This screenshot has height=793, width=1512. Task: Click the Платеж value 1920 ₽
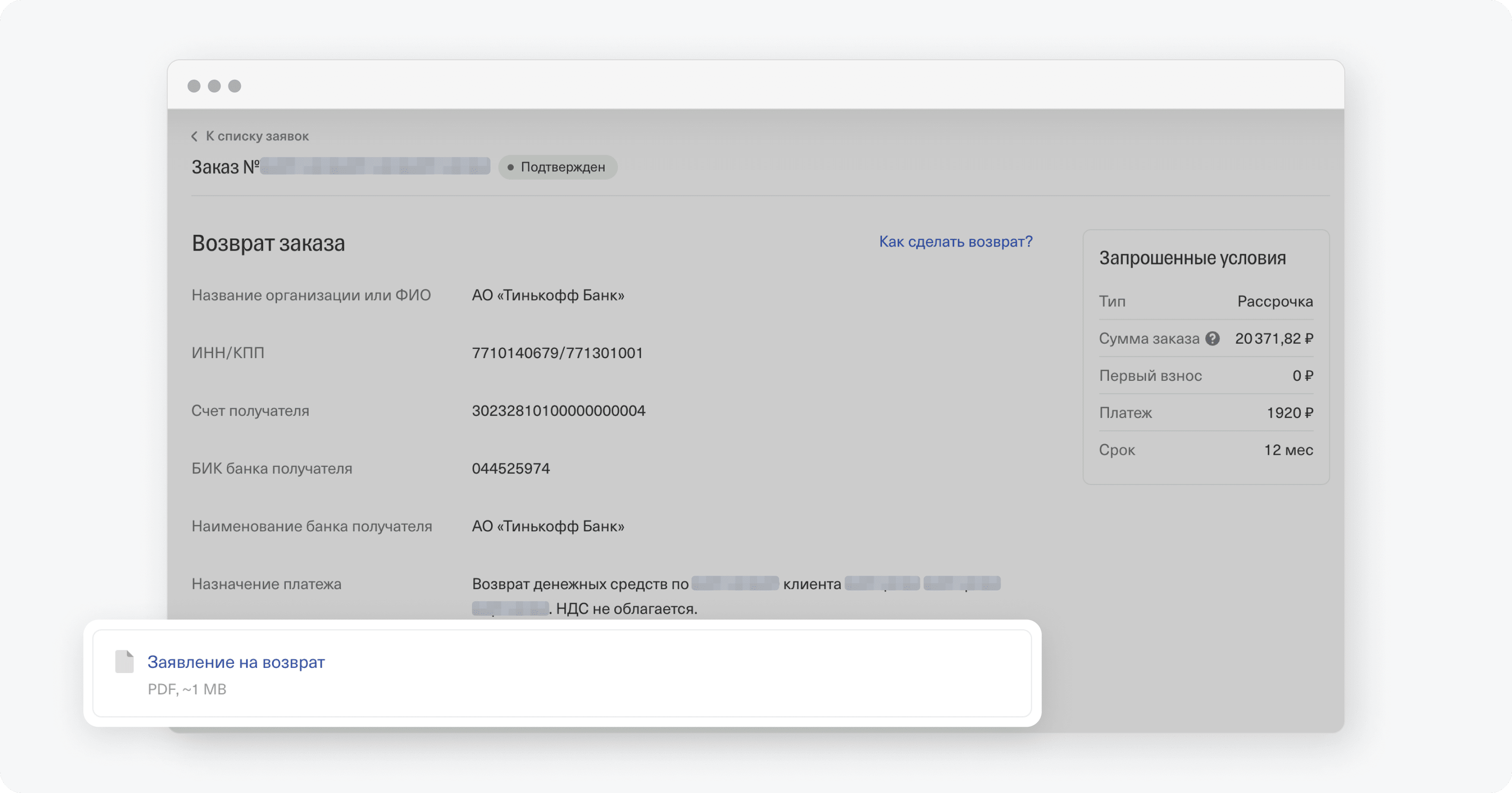tap(1290, 413)
